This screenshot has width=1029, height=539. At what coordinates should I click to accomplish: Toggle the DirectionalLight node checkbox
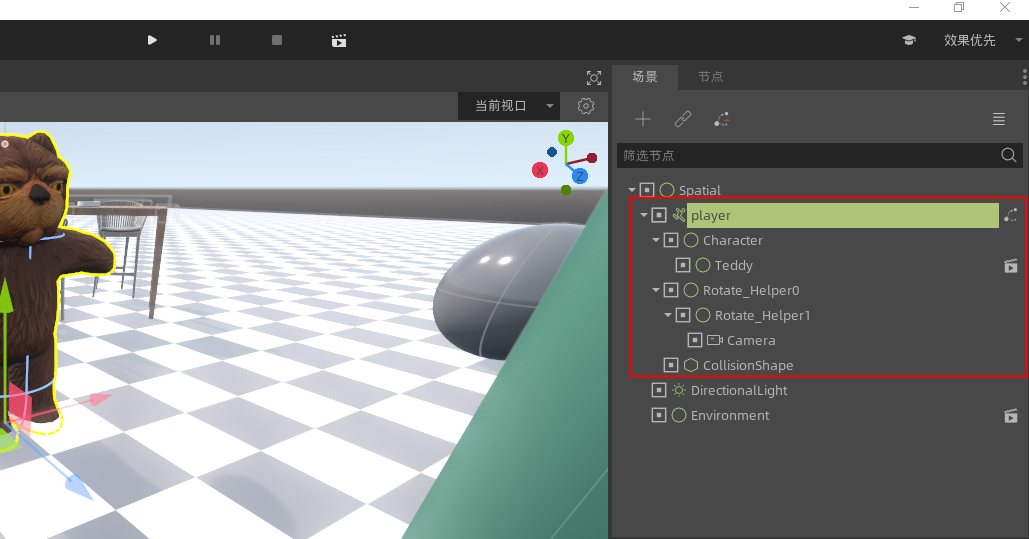659,390
